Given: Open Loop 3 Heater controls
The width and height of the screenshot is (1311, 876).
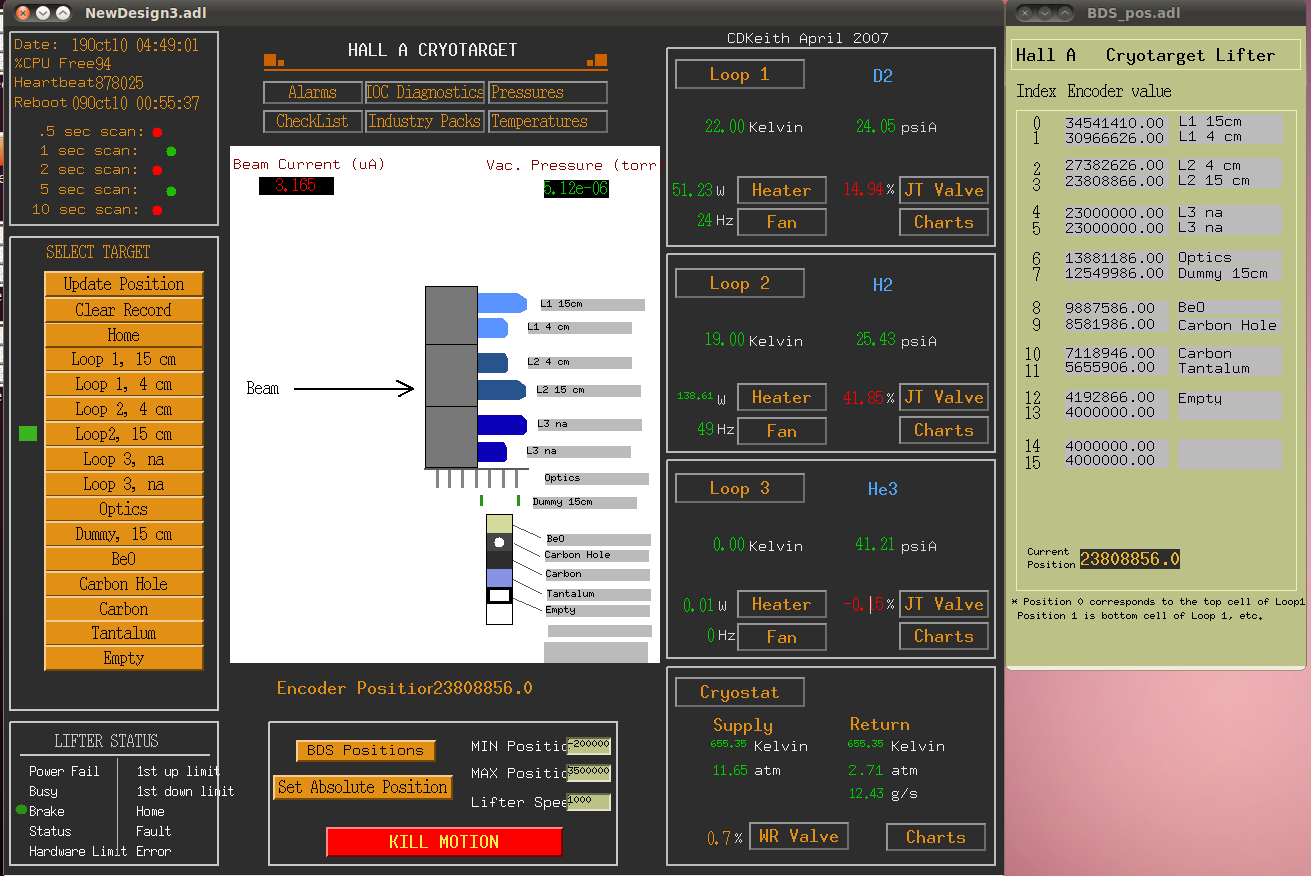Looking at the screenshot, I should coord(782,604).
